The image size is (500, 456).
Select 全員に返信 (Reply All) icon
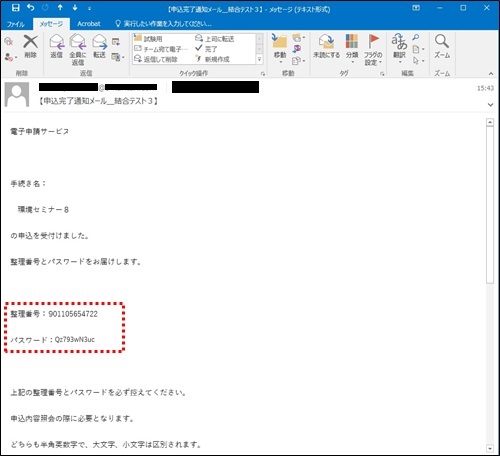pyautogui.click(x=78, y=42)
